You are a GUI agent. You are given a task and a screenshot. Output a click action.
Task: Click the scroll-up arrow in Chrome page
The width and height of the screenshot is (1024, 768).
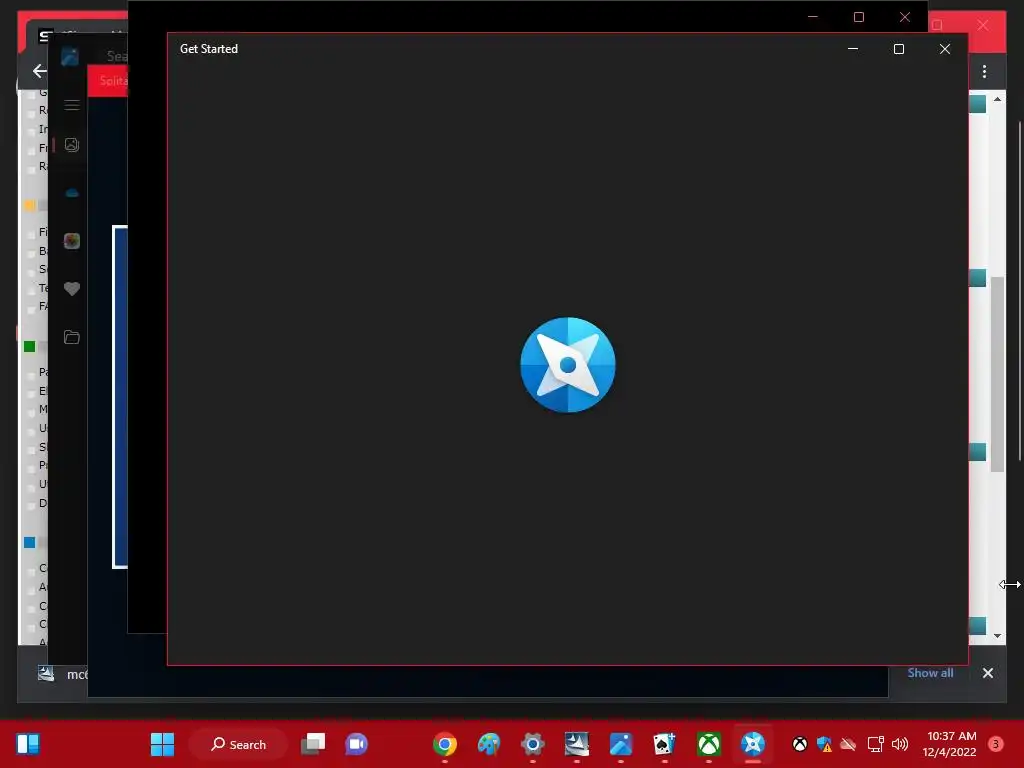point(997,99)
